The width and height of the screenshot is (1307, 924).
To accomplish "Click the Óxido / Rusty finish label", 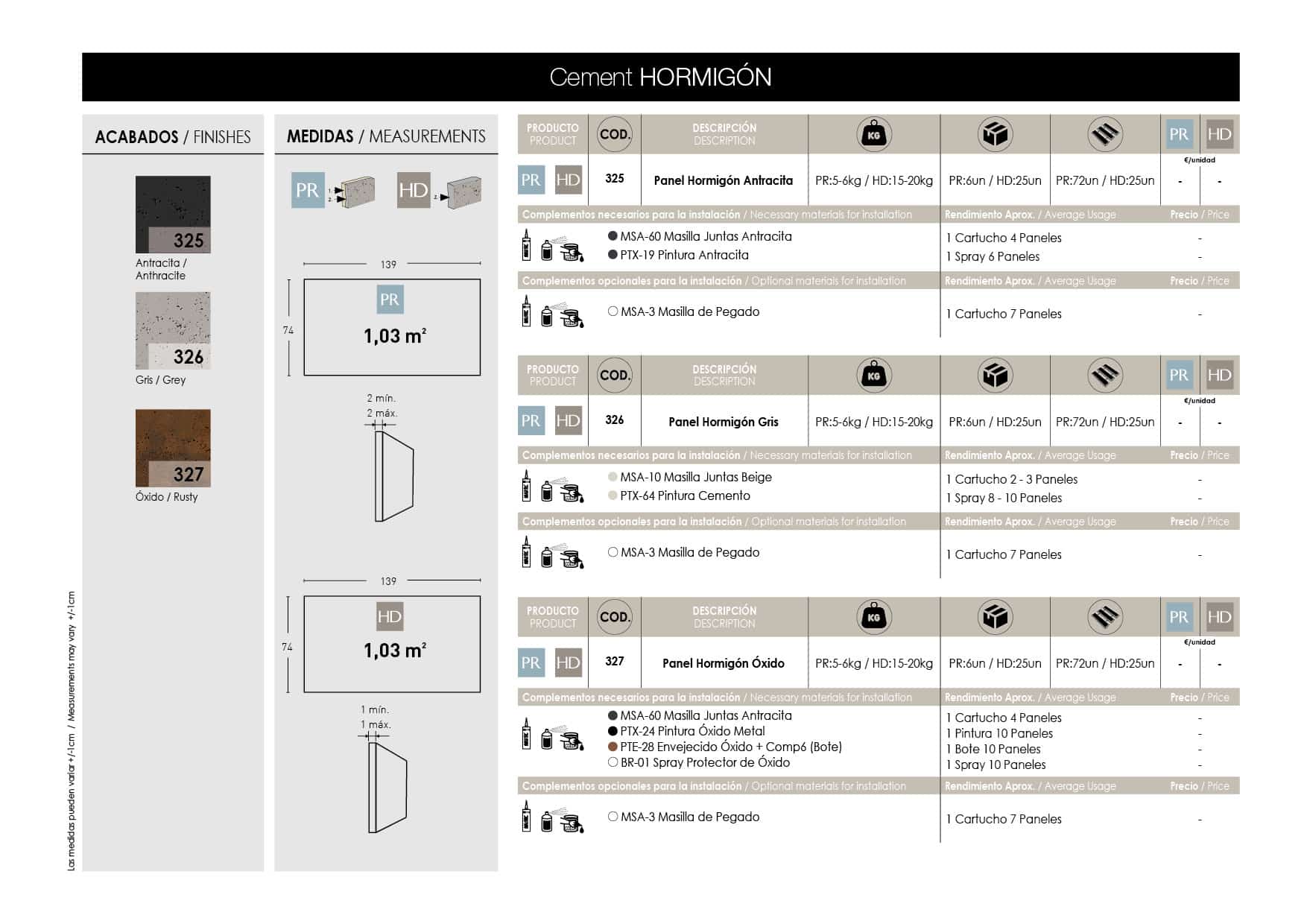I will [x=166, y=497].
